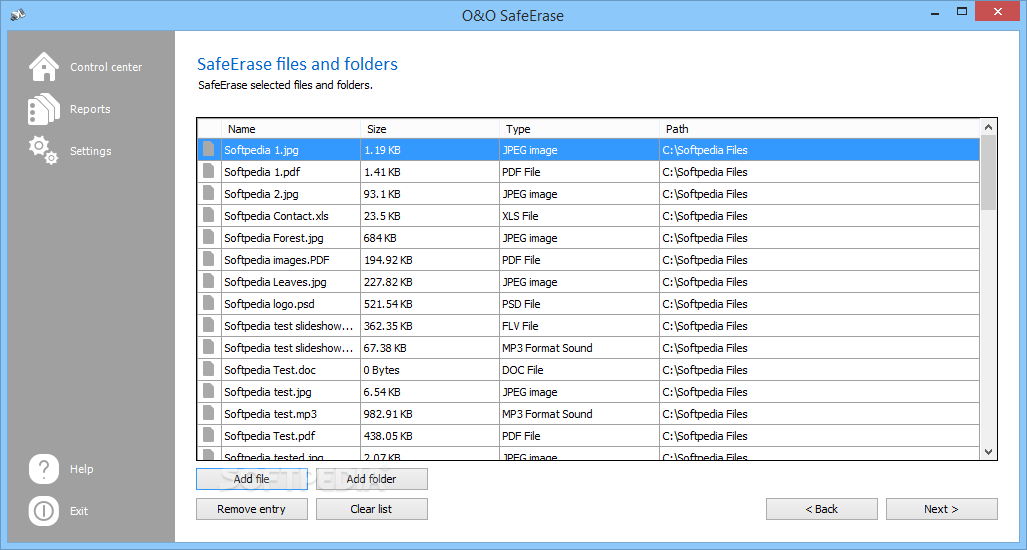Click file icon beside Softpedia Leaves.jpg

(208, 282)
